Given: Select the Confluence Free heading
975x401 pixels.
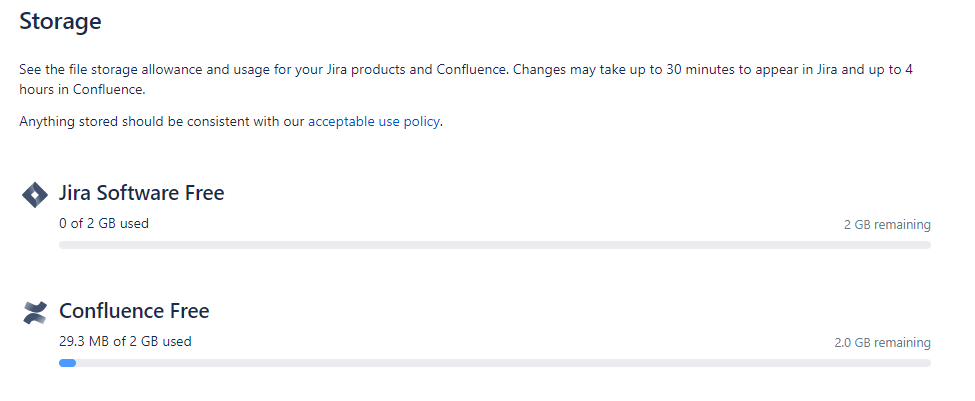Looking at the screenshot, I should coord(134,311).
